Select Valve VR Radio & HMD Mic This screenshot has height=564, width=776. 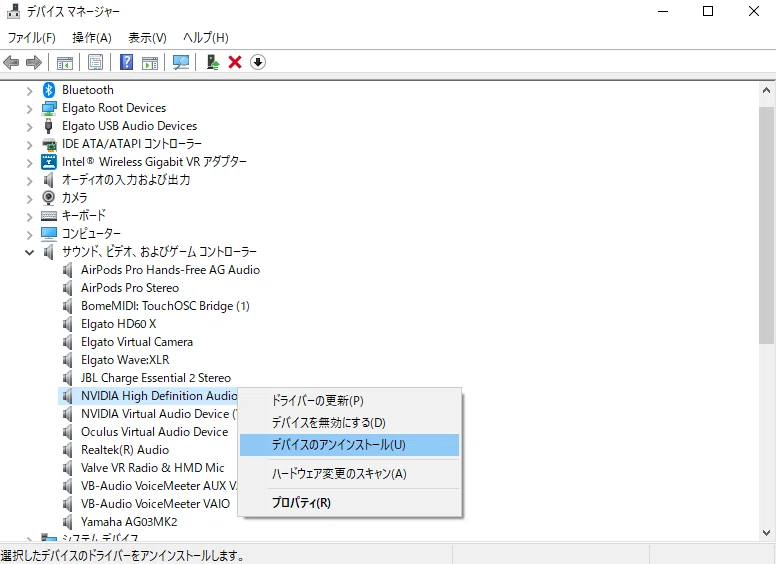[x=152, y=468]
